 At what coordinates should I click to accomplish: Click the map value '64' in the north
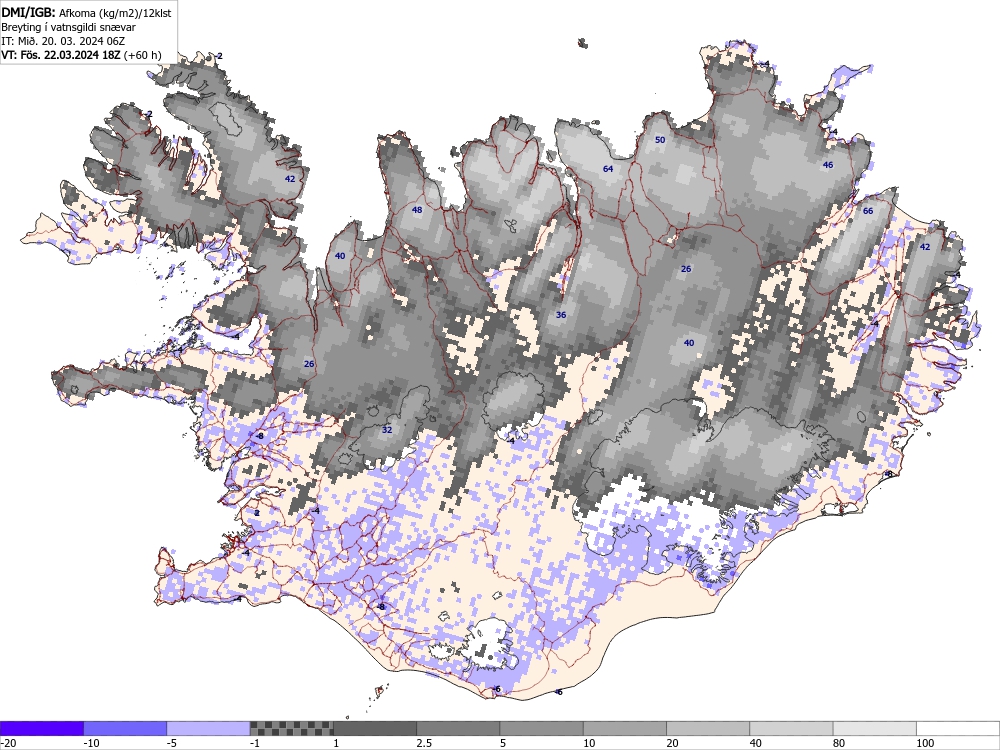(608, 169)
